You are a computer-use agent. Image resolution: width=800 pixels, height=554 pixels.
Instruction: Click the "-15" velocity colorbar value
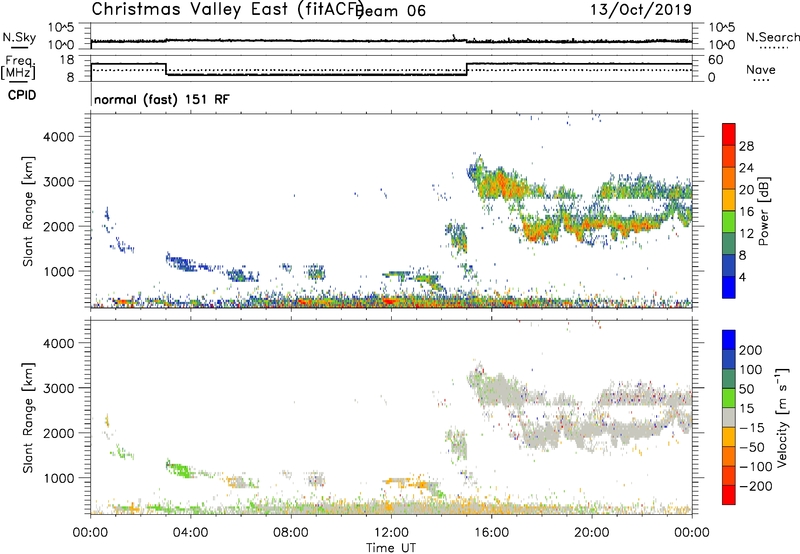coord(752,428)
